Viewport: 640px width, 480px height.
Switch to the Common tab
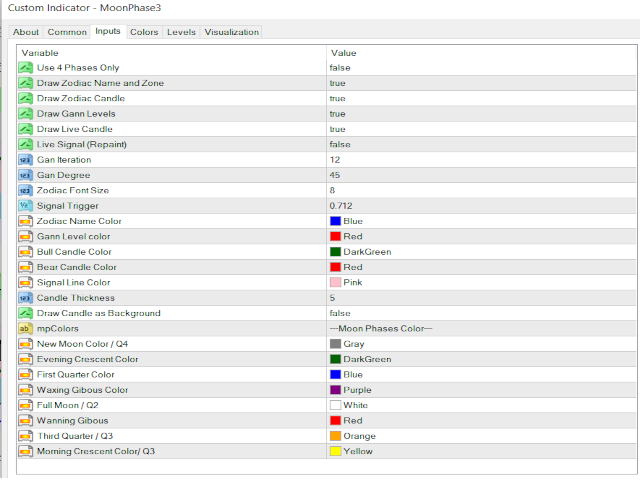coord(67,32)
